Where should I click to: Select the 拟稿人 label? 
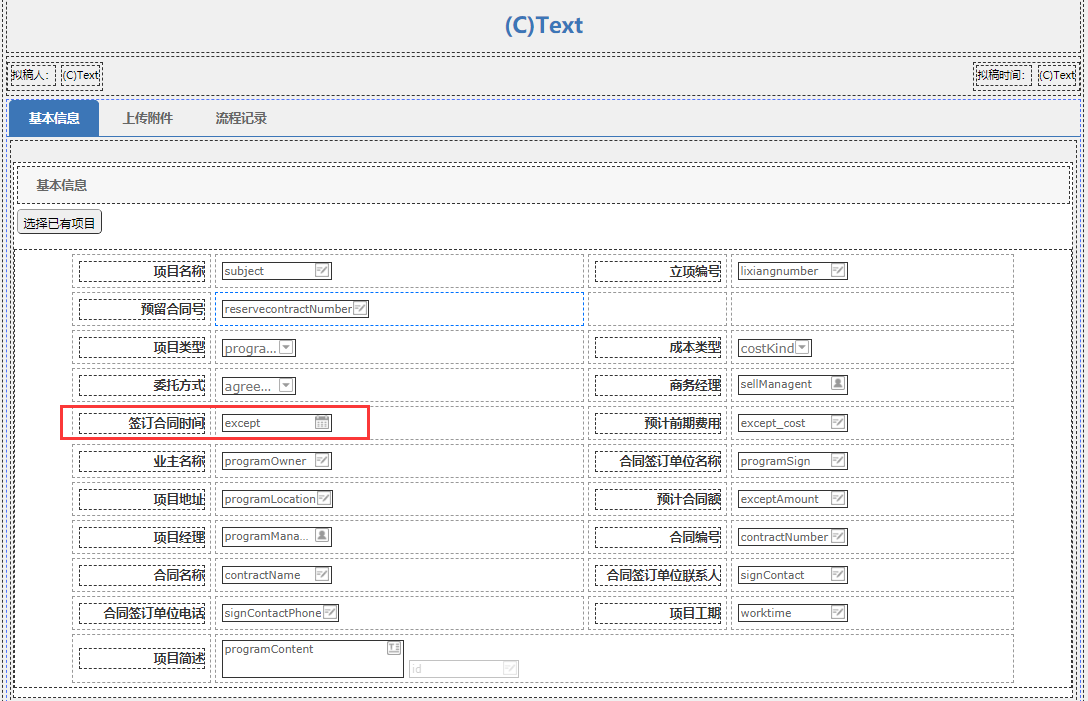click(x=31, y=75)
